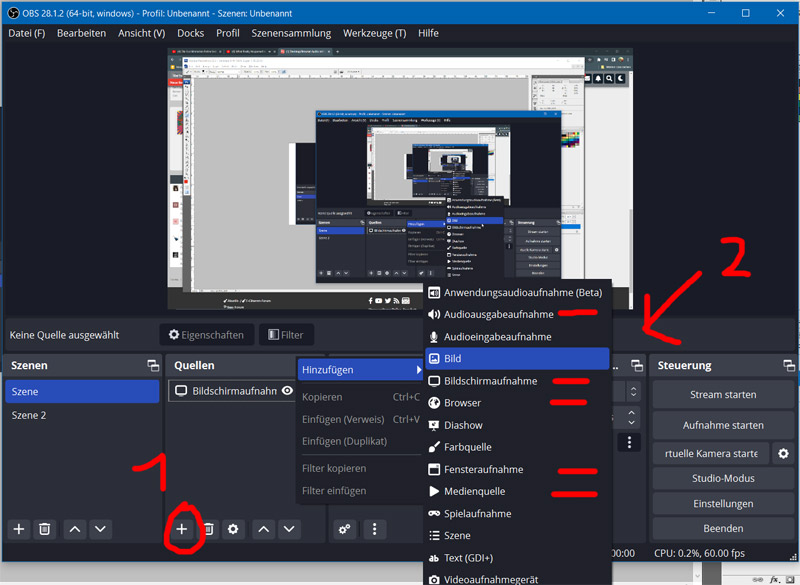The image size is (800, 585).
Task: Toggle visibility eye of Bildschirmaufnahme source
Action: pos(288,391)
